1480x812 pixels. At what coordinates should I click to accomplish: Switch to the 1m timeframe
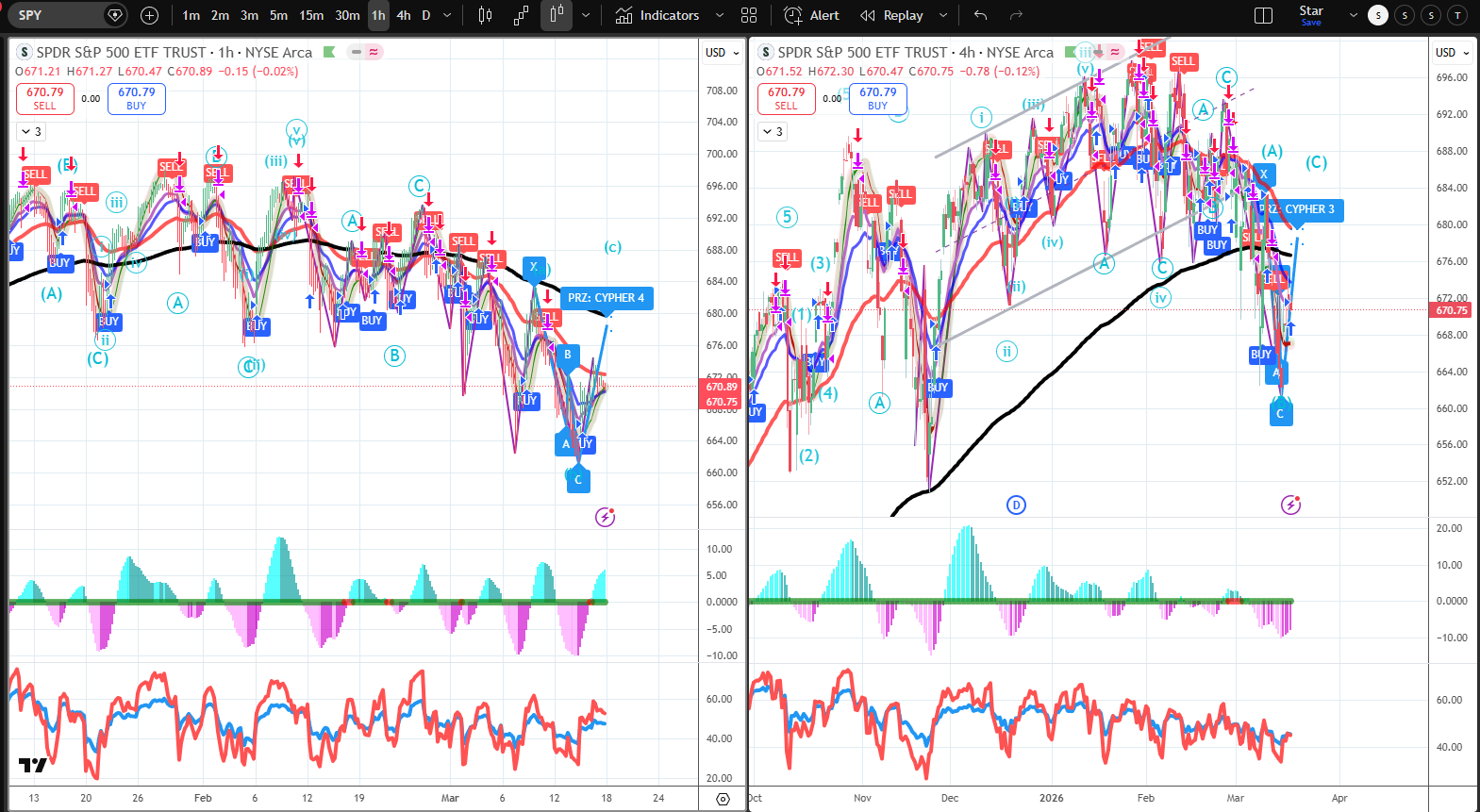pyautogui.click(x=191, y=15)
